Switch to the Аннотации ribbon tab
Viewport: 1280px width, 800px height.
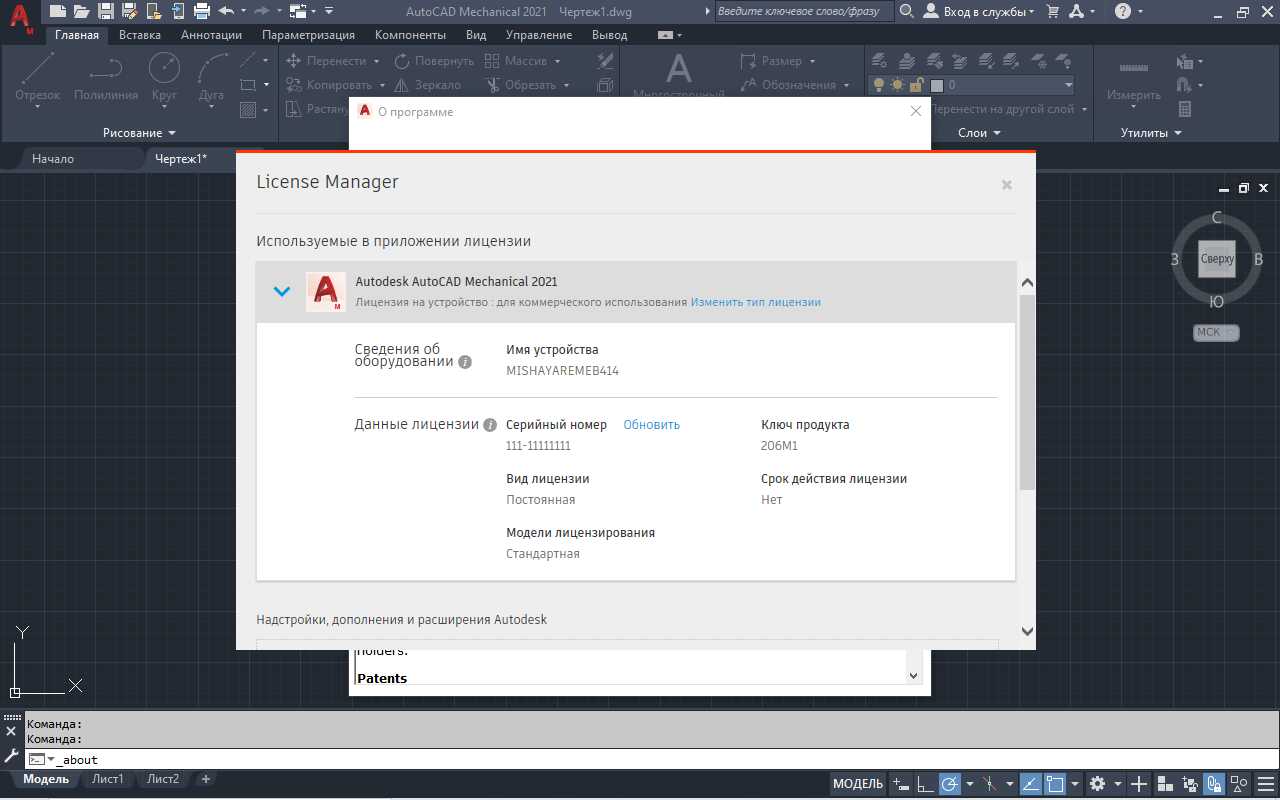[x=211, y=35]
